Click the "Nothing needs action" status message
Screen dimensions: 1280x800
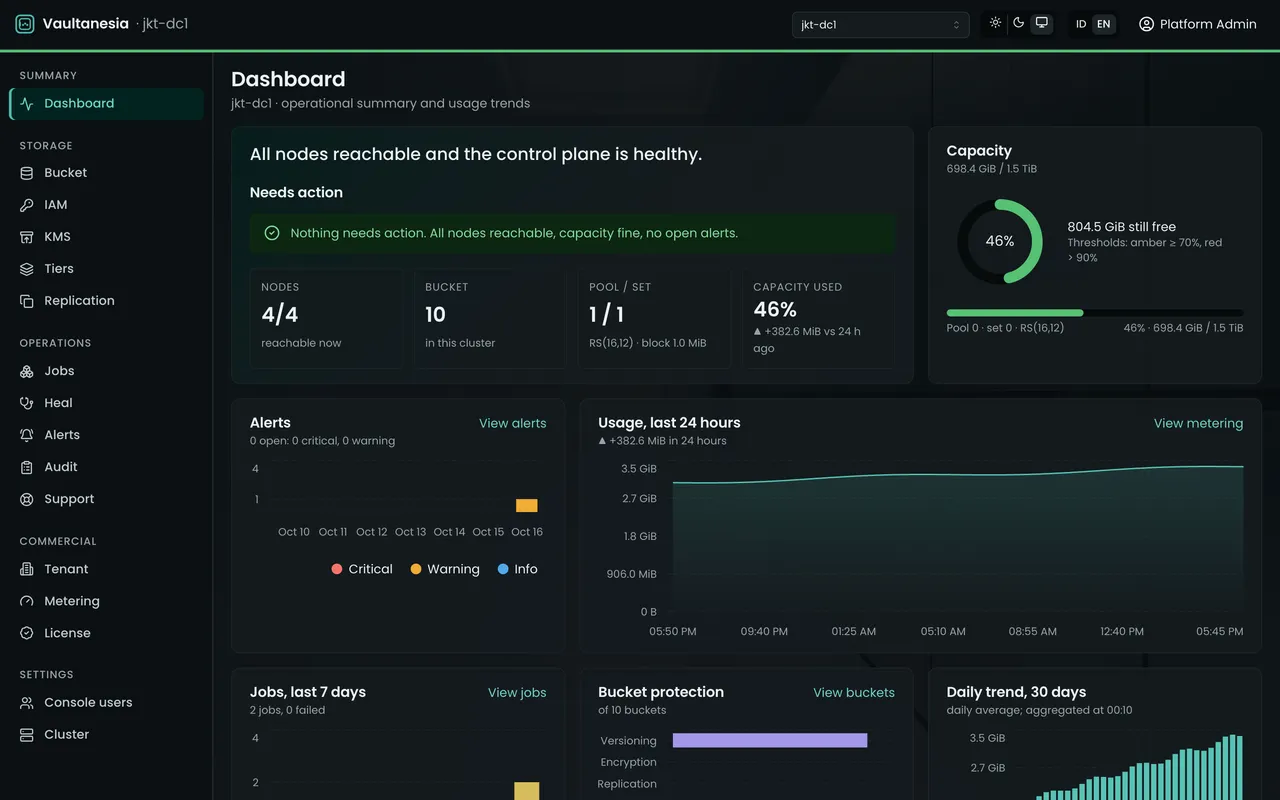[x=573, y=233]
